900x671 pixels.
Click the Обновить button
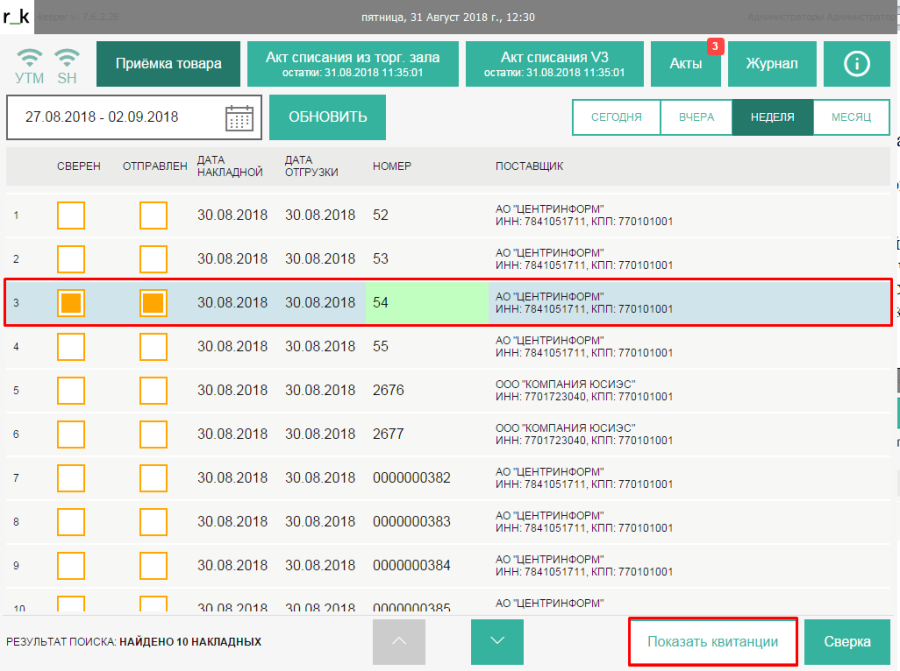(327, 117)
